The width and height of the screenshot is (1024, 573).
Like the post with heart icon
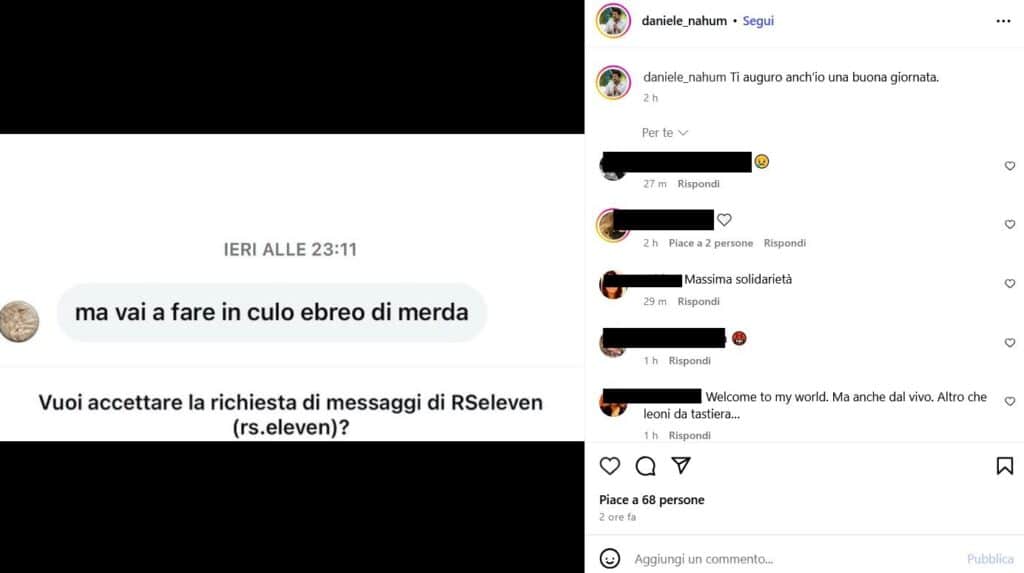point(609,466)
